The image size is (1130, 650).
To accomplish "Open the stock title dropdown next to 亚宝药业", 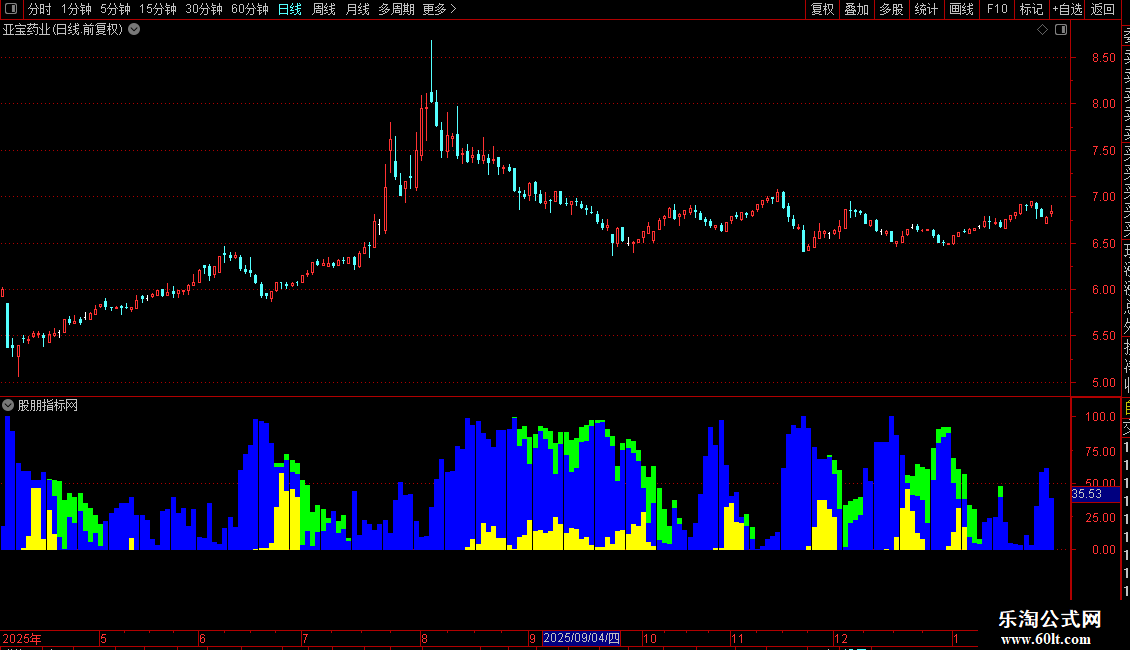I will coord(134,30).
